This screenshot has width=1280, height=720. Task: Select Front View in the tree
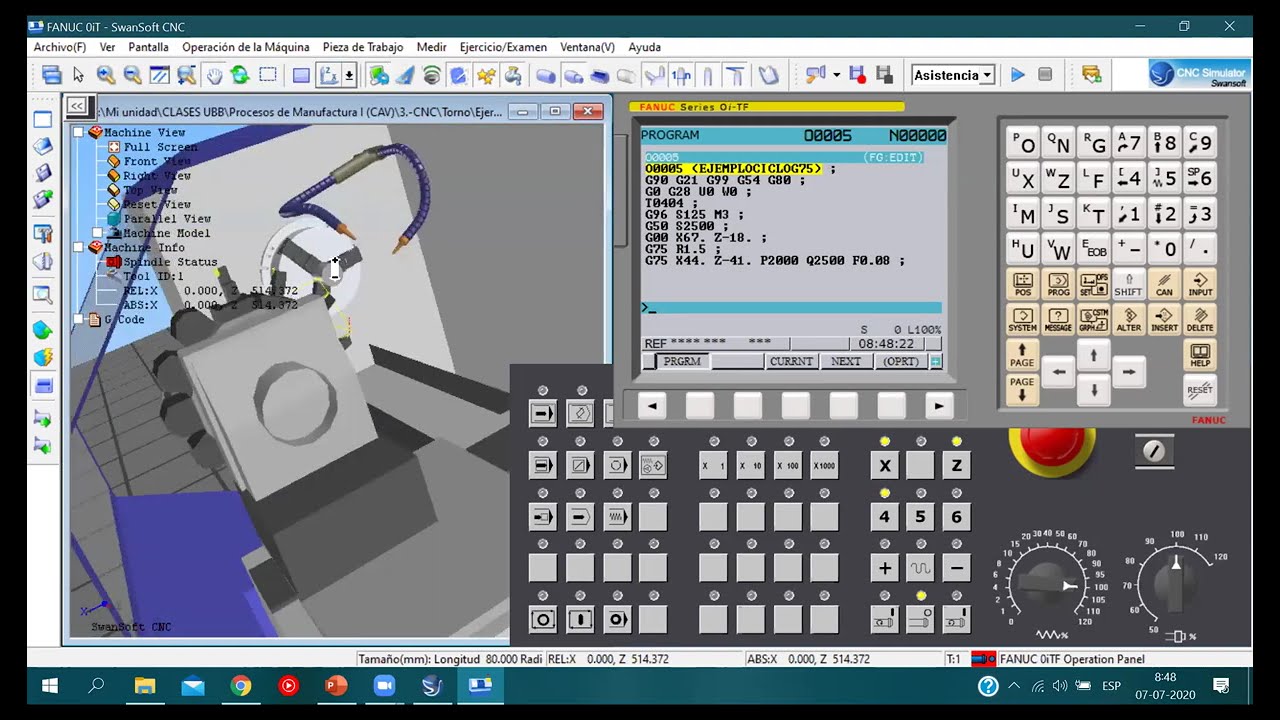(157, 161)
